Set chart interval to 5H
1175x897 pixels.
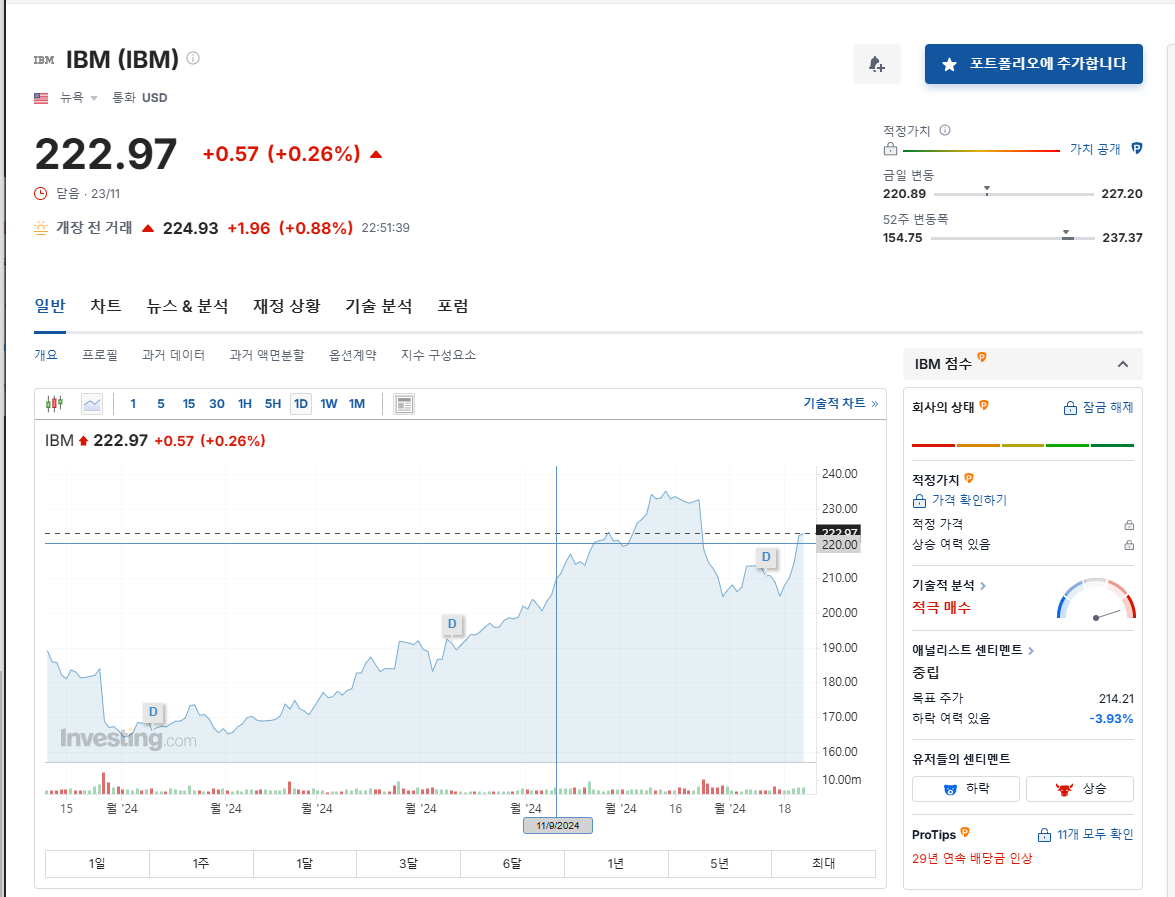(x=273, y=404)
